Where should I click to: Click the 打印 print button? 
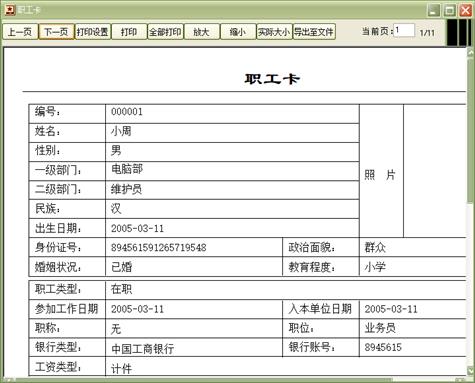[129, 32]
